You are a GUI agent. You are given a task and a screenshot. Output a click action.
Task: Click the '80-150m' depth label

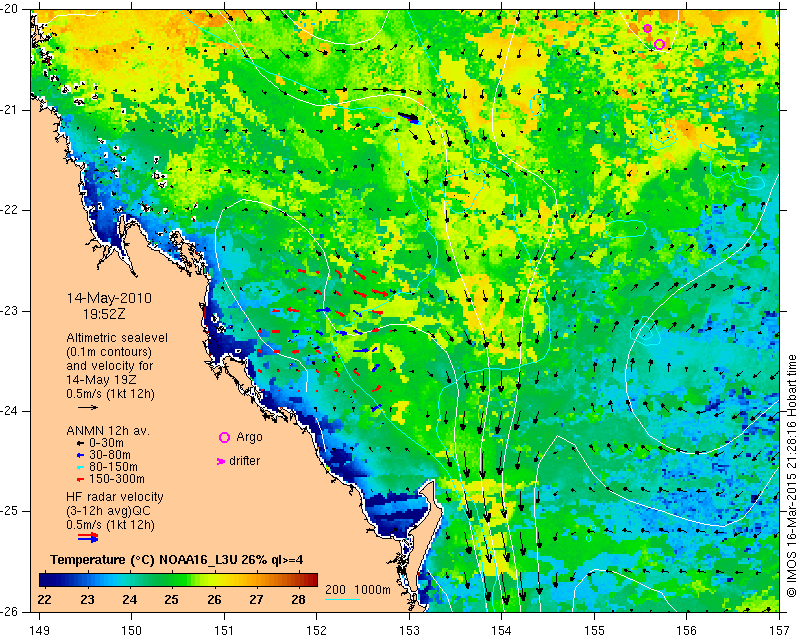113,467
